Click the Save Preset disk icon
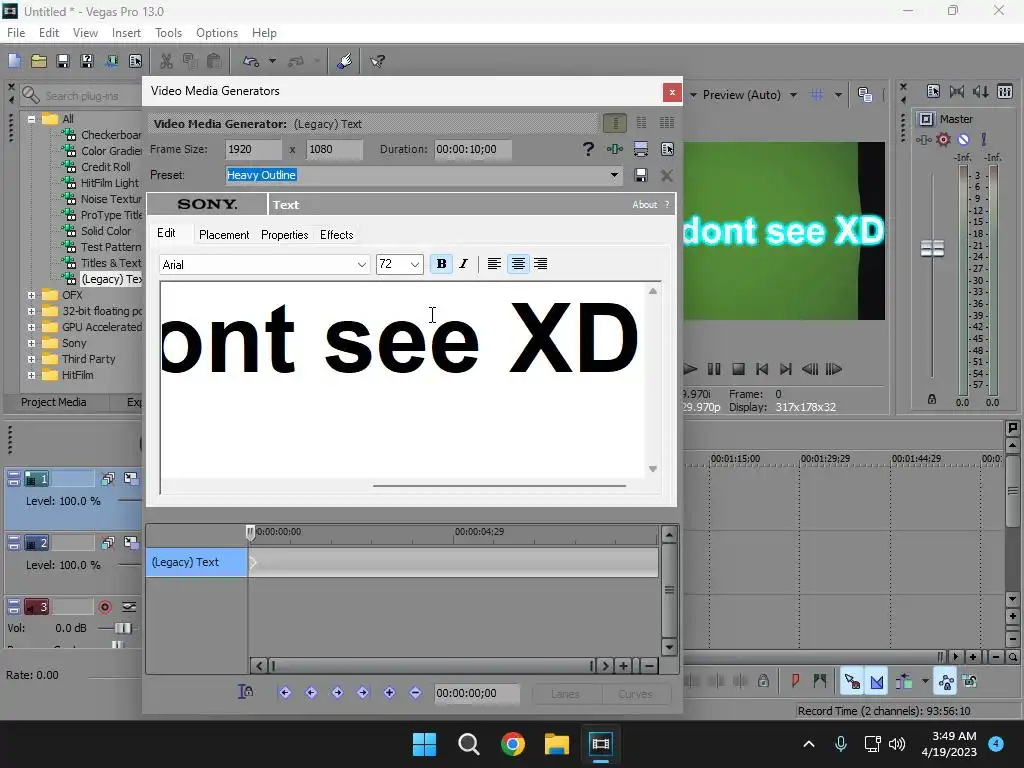 tap(641, 175)
